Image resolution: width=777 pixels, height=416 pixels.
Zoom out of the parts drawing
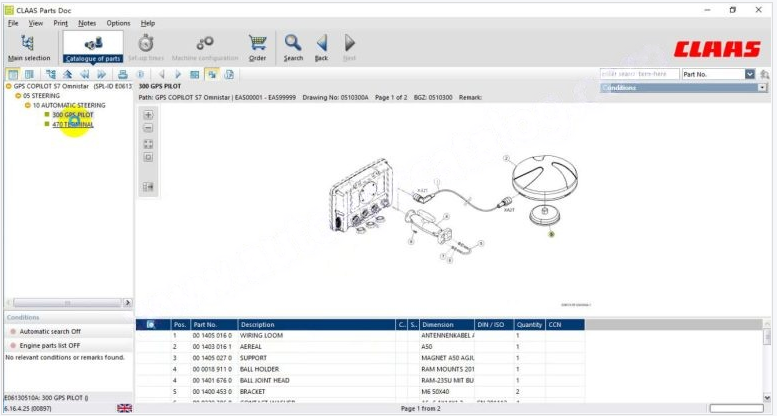coord(148,129)
